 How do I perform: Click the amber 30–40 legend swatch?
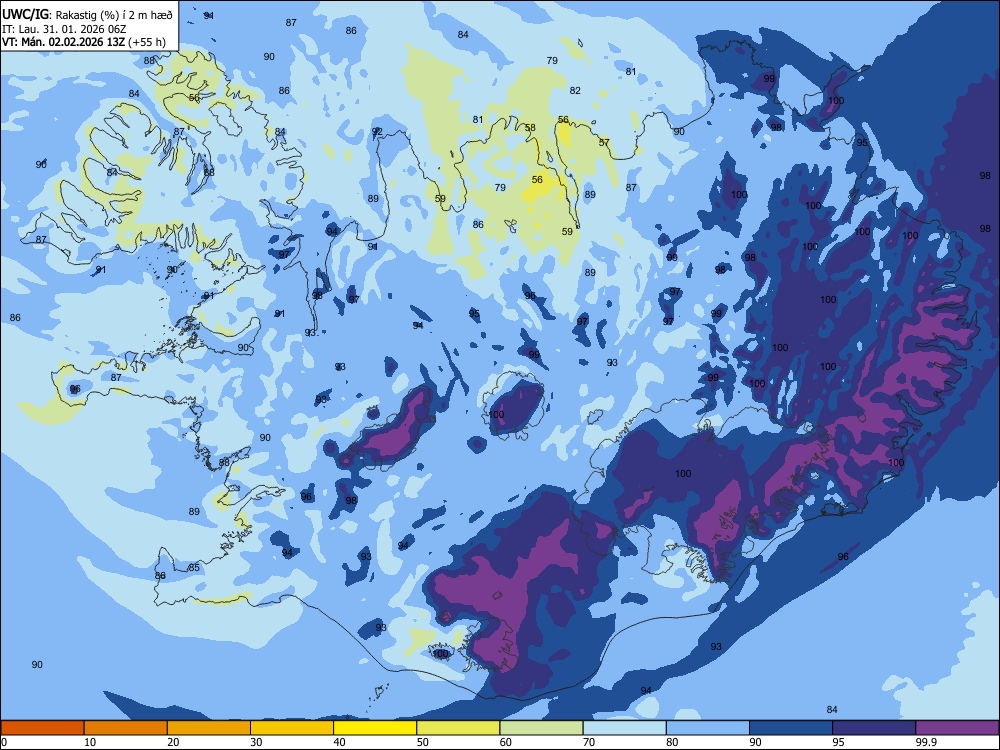[292, 728]
